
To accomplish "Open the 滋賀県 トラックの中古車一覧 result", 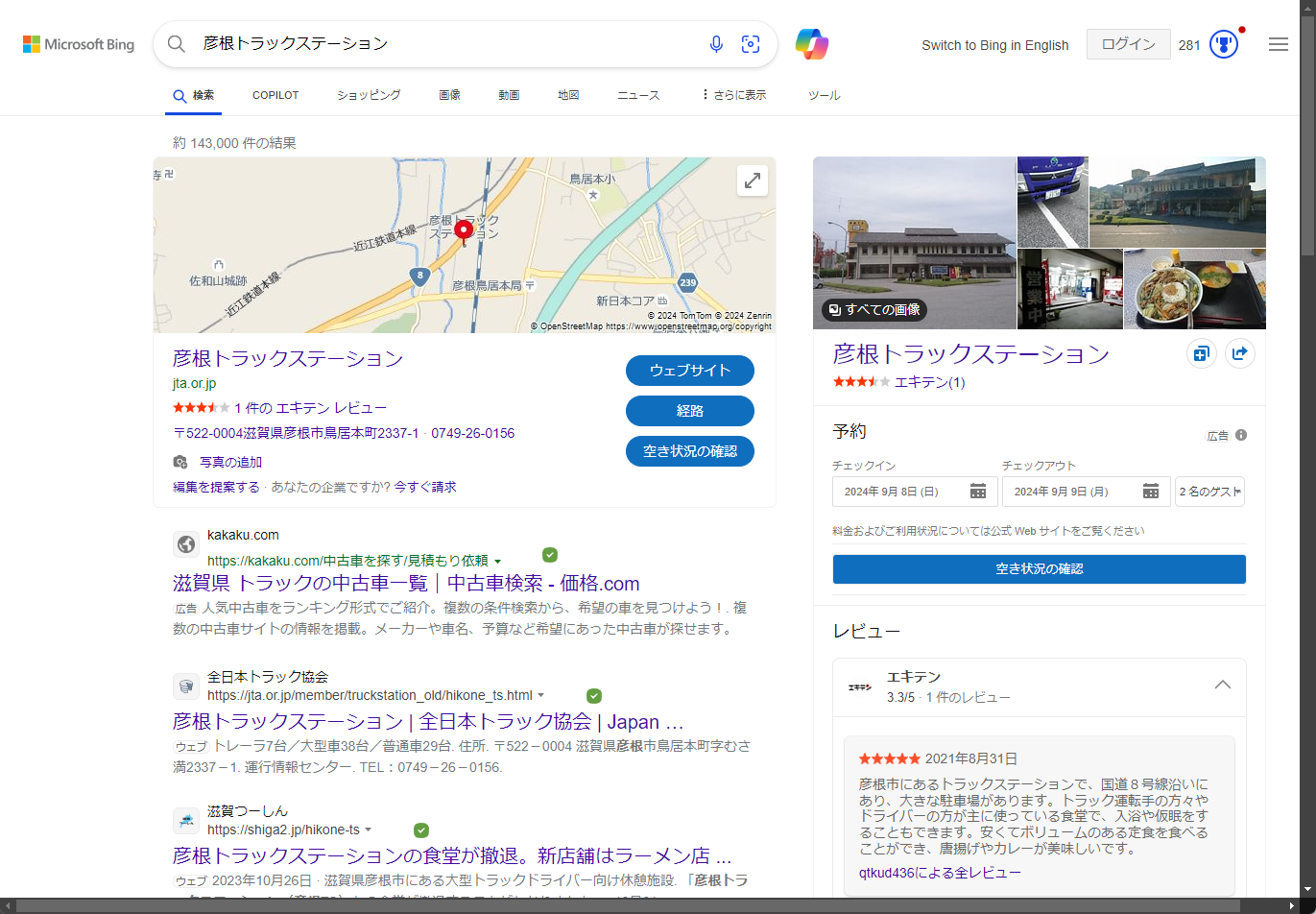I will pyautogui.click(x=406, y=584).
